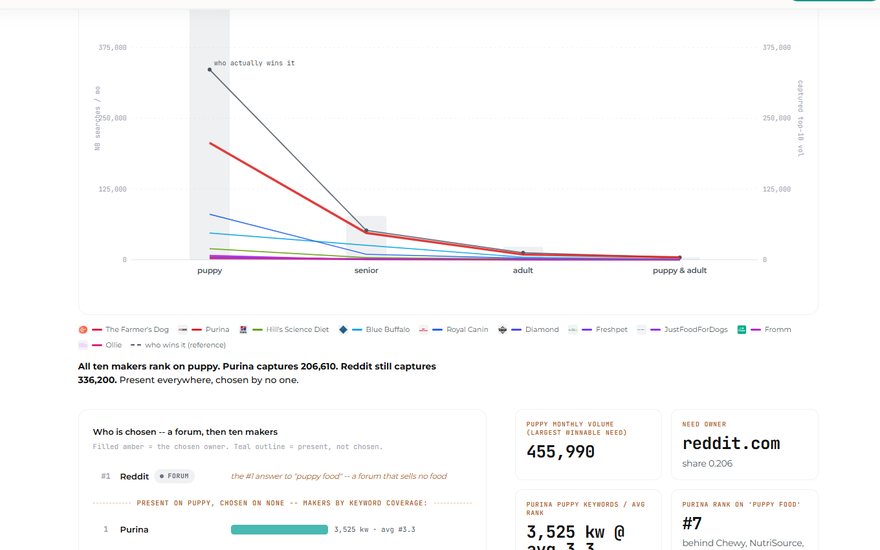Toggle Blue Buffalo series label
Viewport: 880px width, 550px height.
pyautogui.click(x=388, y=329)
